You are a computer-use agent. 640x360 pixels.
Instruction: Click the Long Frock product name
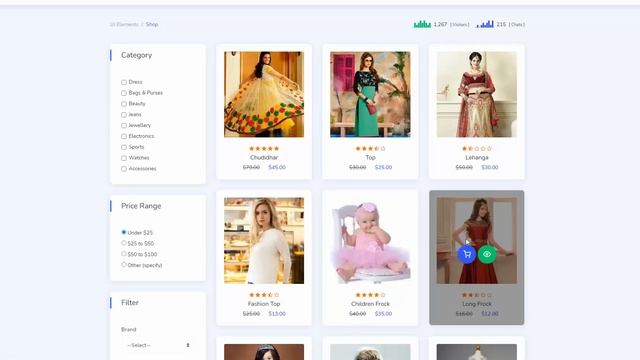tap(477, 304)
